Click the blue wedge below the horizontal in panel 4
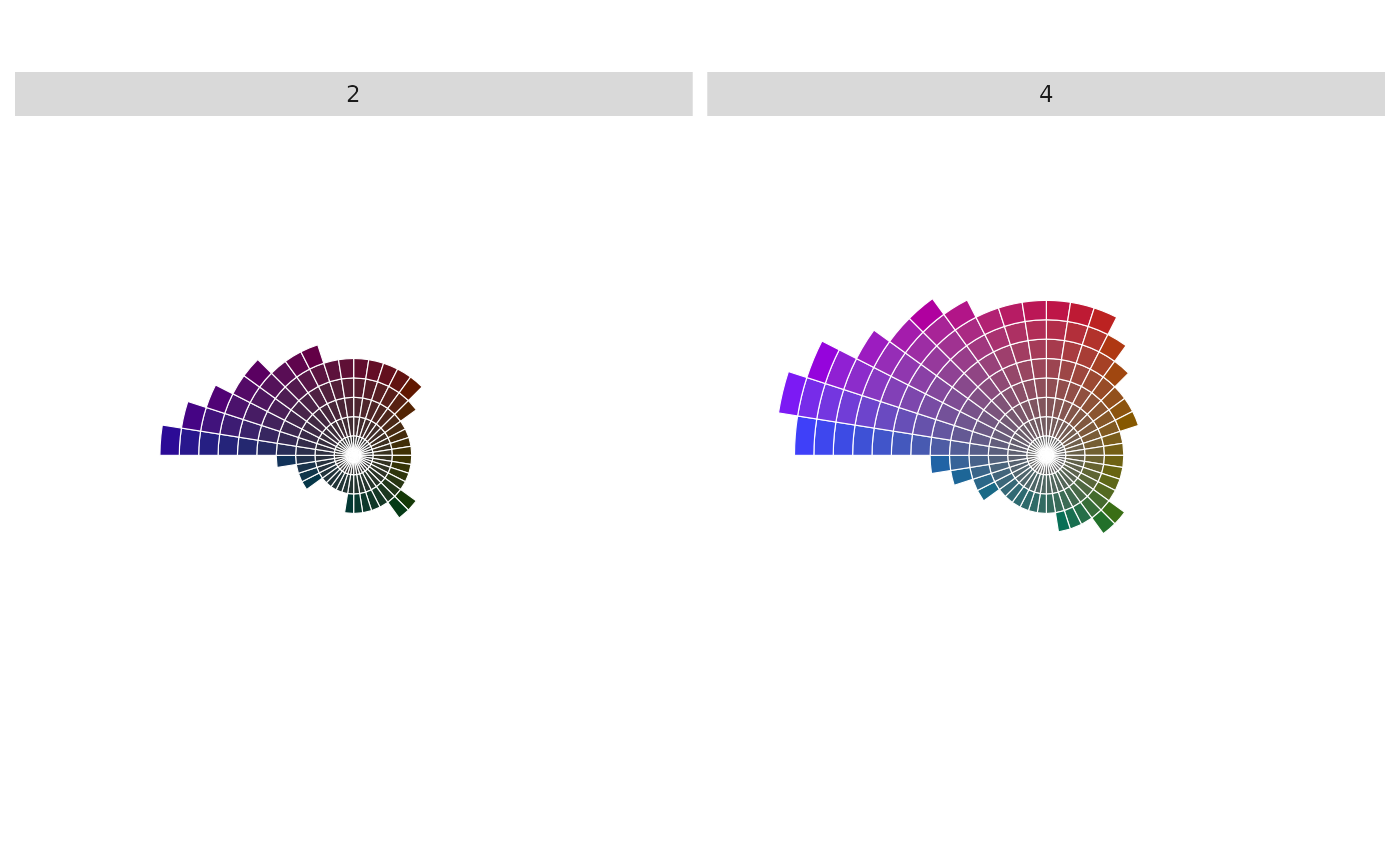Screen dimensions: 1400x866 [x=940, y=464]
